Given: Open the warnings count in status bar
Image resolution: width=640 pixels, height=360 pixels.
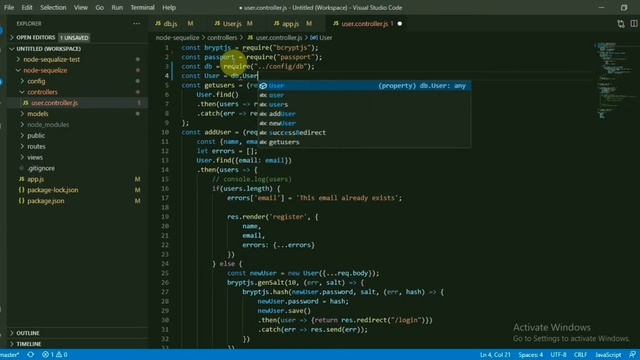Looking at the screenshot, I should [x=62, y=355].
